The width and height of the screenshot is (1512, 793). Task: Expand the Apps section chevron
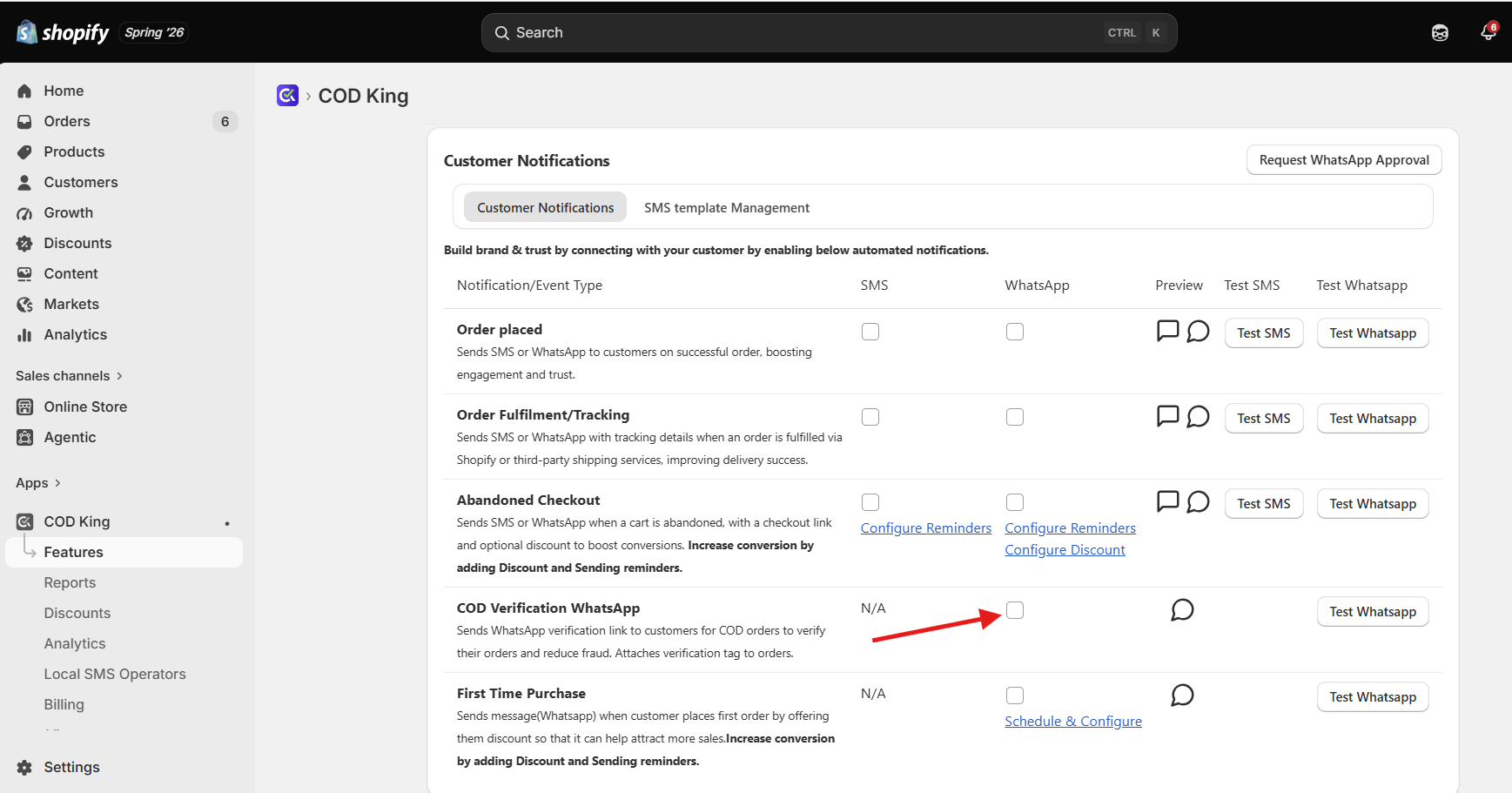(57, 483)
